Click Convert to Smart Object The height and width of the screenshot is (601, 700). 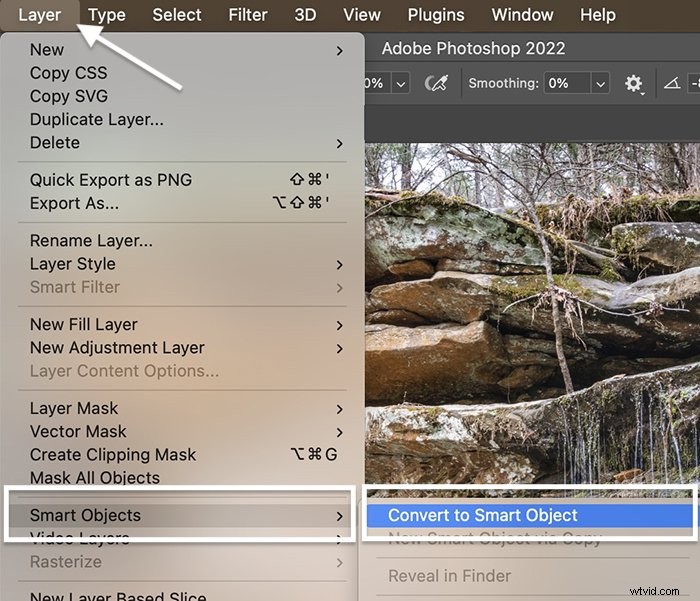(530, 516)
